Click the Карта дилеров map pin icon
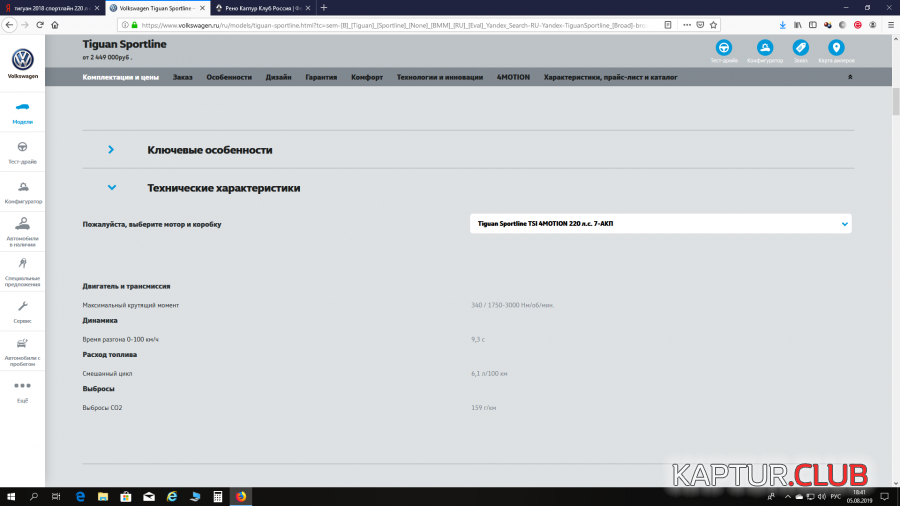The width and height of the screenshot is (900, 506). point(836,47)
